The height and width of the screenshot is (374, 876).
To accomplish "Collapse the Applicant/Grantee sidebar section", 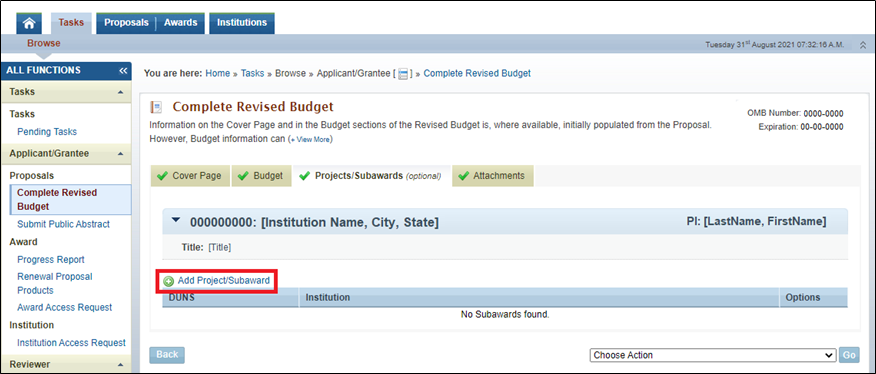I will click(121, 153).
